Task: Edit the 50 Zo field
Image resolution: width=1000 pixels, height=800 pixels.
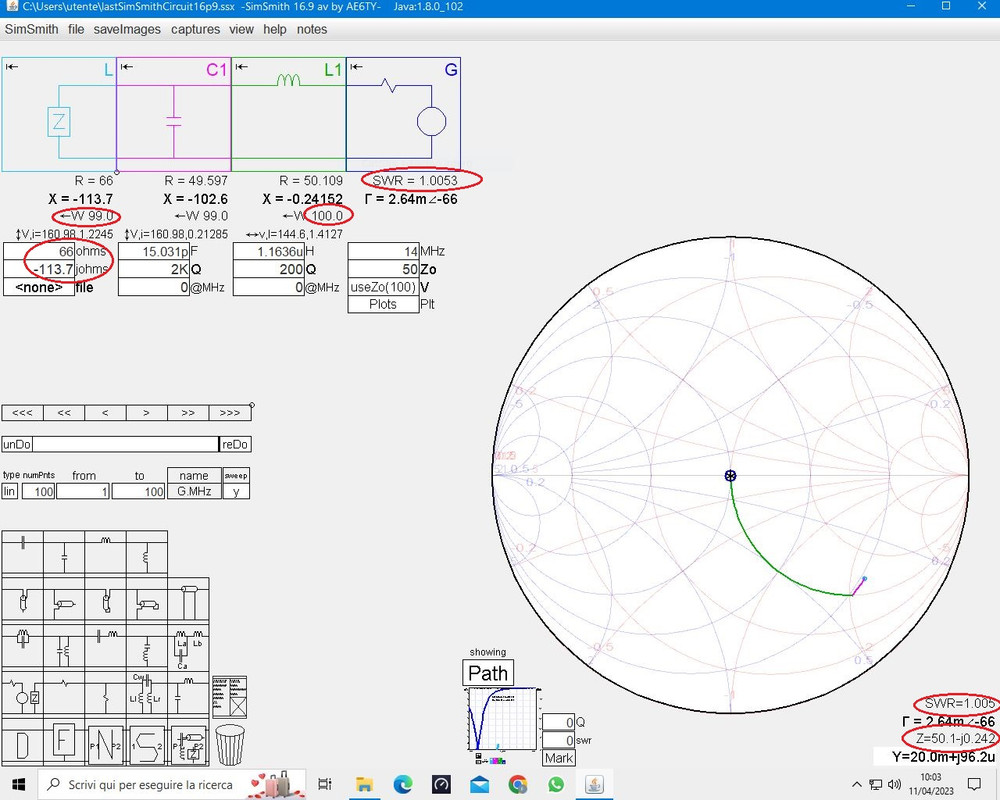Action: (383, 269)
